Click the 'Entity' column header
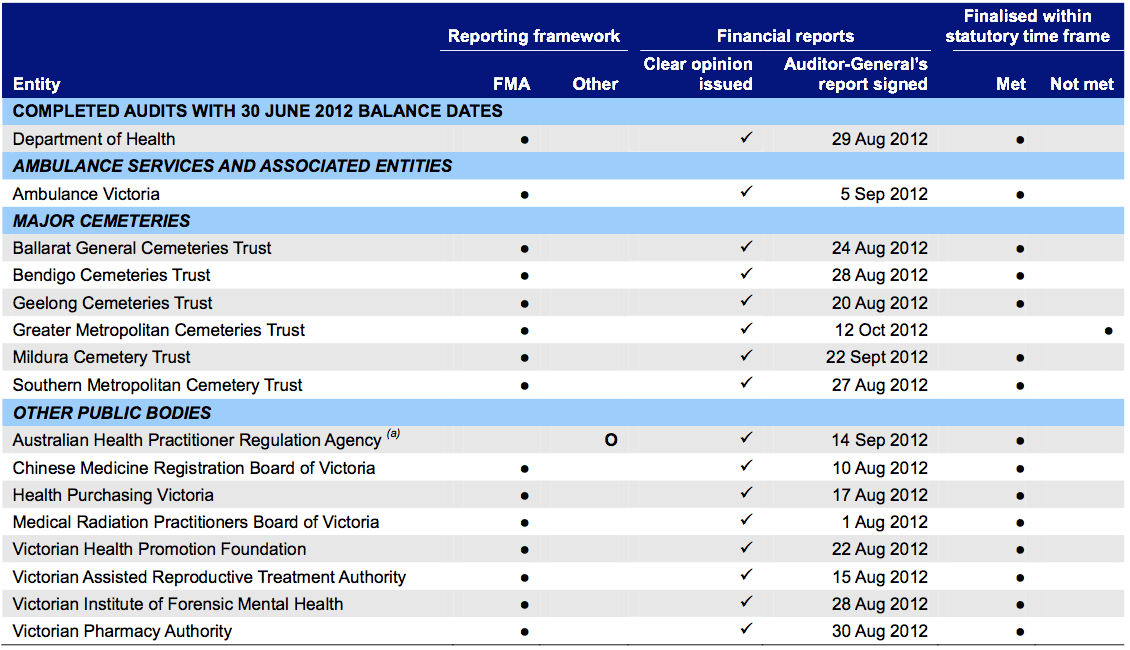 pos(36,84)
